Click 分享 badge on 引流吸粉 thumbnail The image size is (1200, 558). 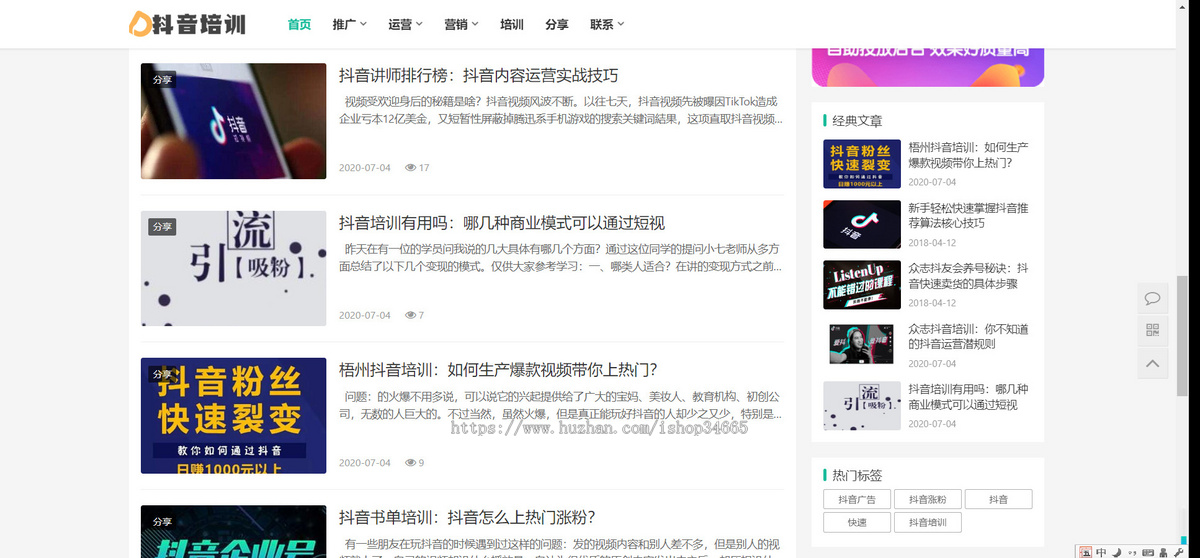pos(162,227)
